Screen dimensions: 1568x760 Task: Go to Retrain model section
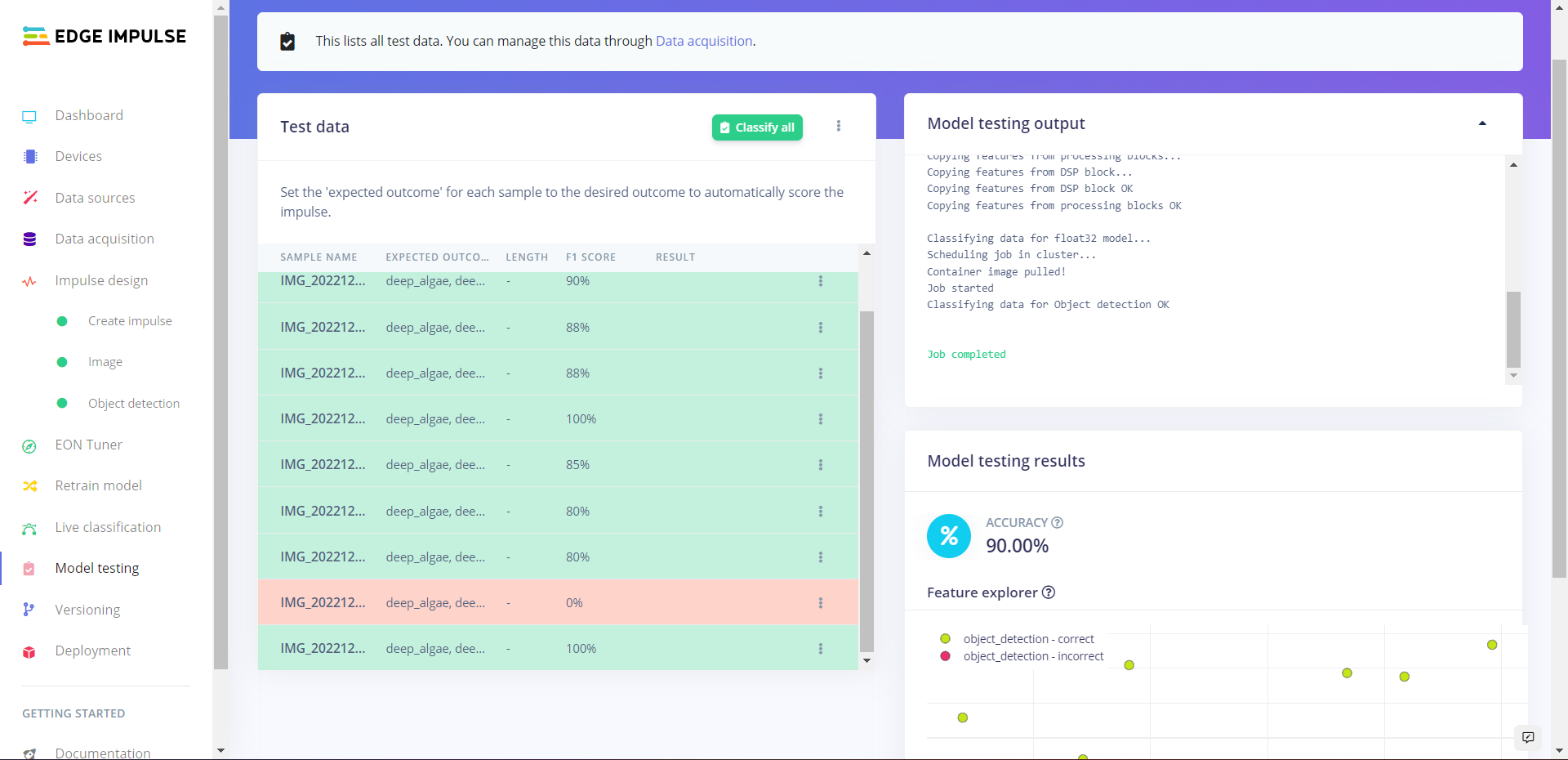click(x=98, y=485)
